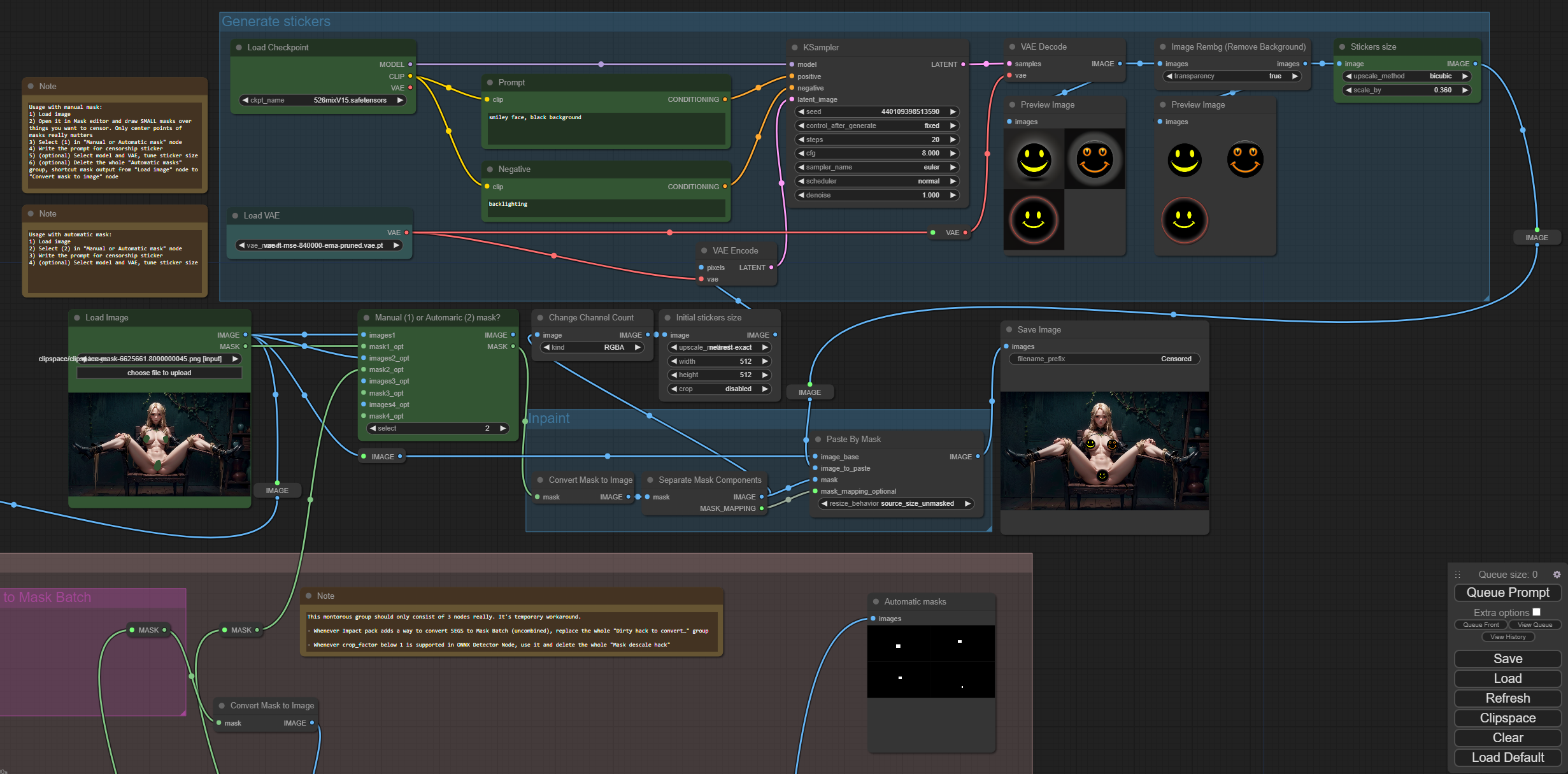Toggle the transparency true setting

coord(1232,76)
